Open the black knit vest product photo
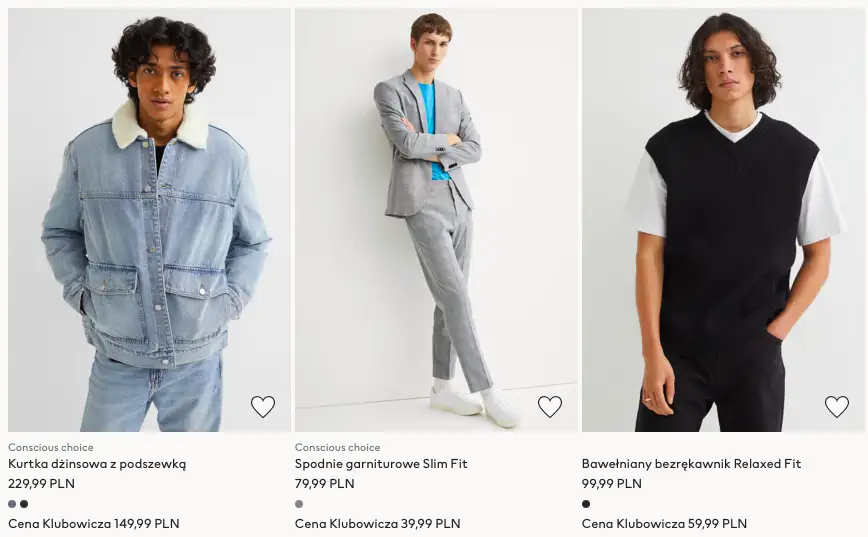Image resolution: width=868 pixels, height=537 pixels. coord(723,220)
